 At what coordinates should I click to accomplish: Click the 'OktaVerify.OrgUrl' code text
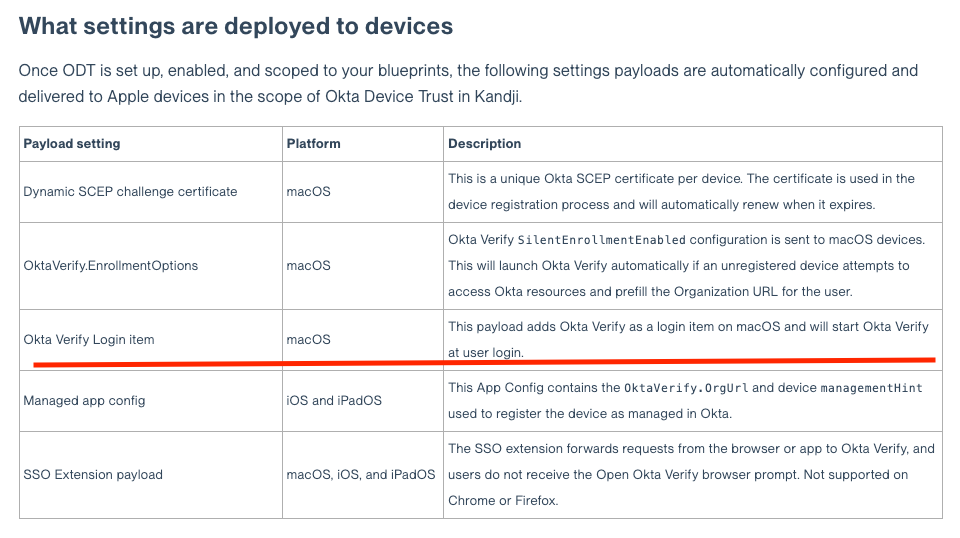(686, 388)
